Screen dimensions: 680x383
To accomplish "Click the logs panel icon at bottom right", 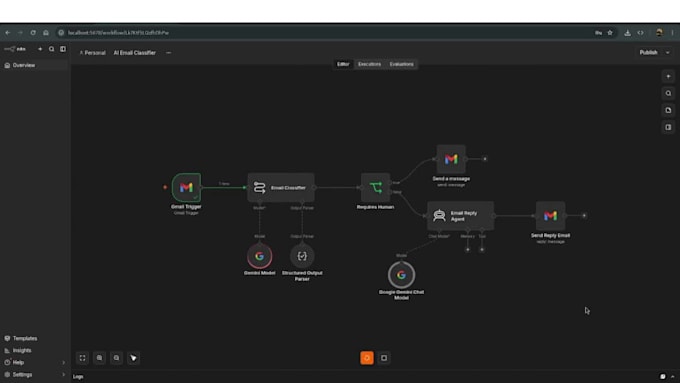I will (x=663, y=376).
